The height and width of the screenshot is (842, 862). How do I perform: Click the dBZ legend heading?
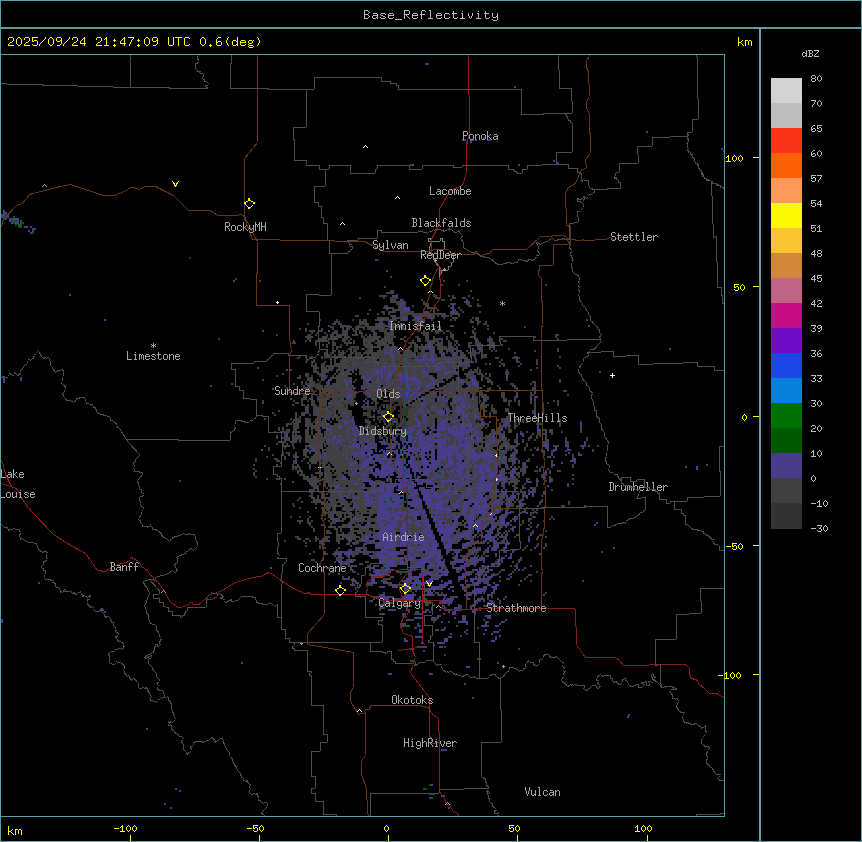click(811, 53)
